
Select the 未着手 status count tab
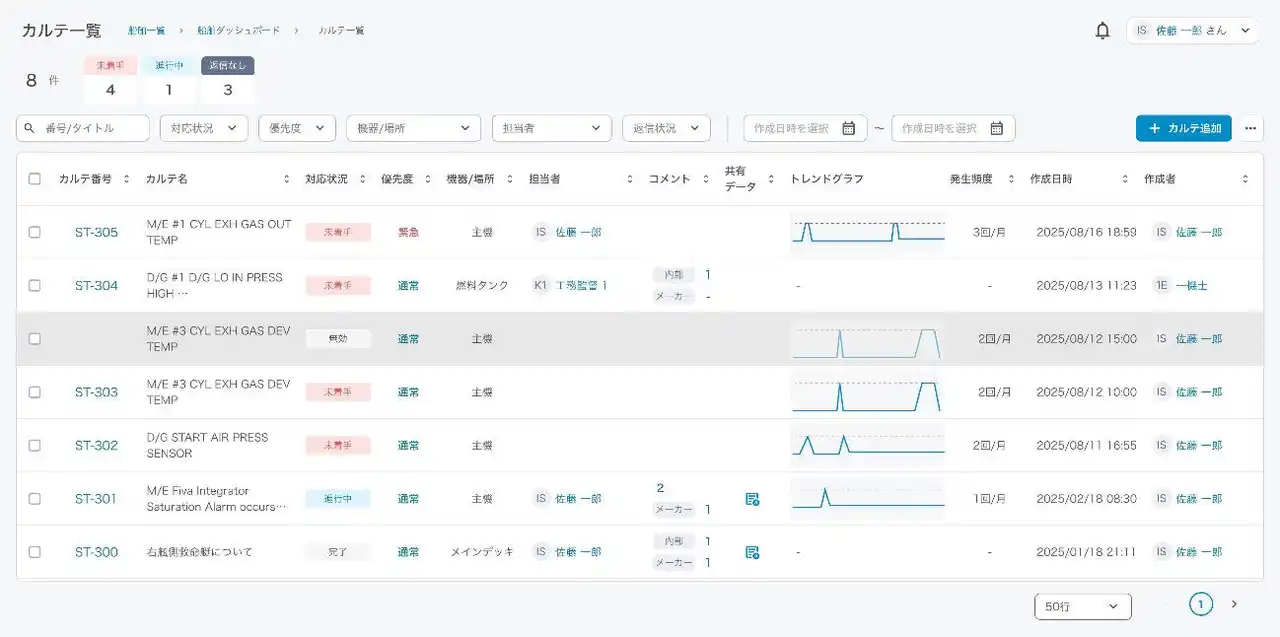pyautogui.click(x=110, y=81)
